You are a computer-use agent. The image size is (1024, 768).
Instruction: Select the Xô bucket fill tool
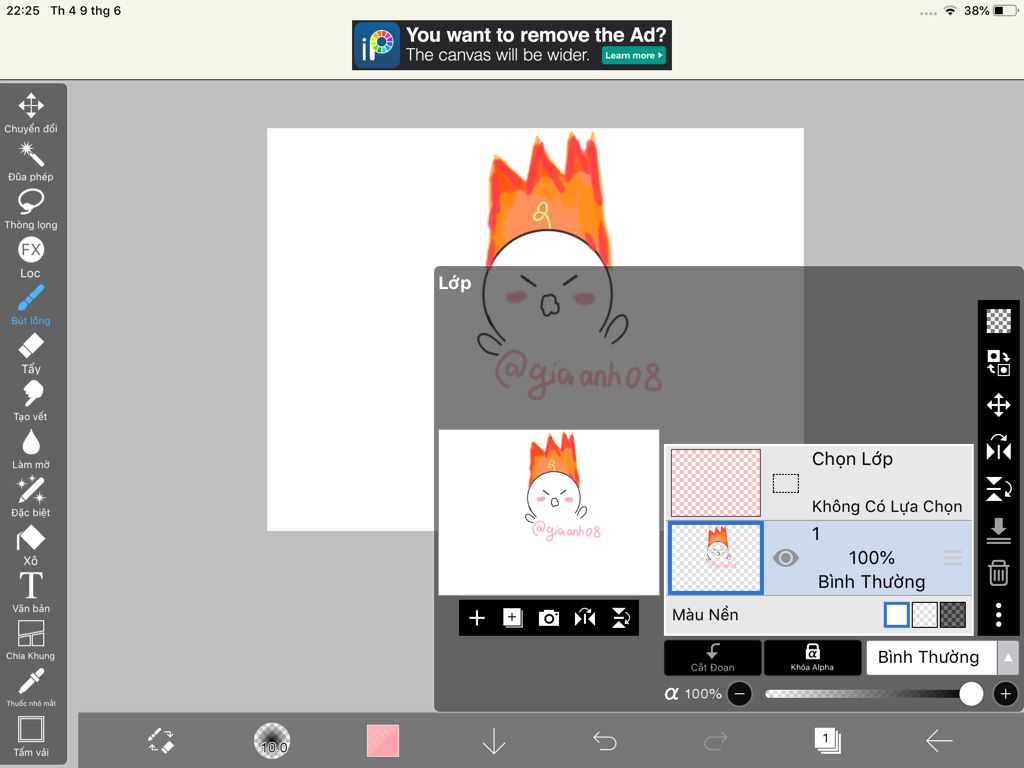click(31, 545)
